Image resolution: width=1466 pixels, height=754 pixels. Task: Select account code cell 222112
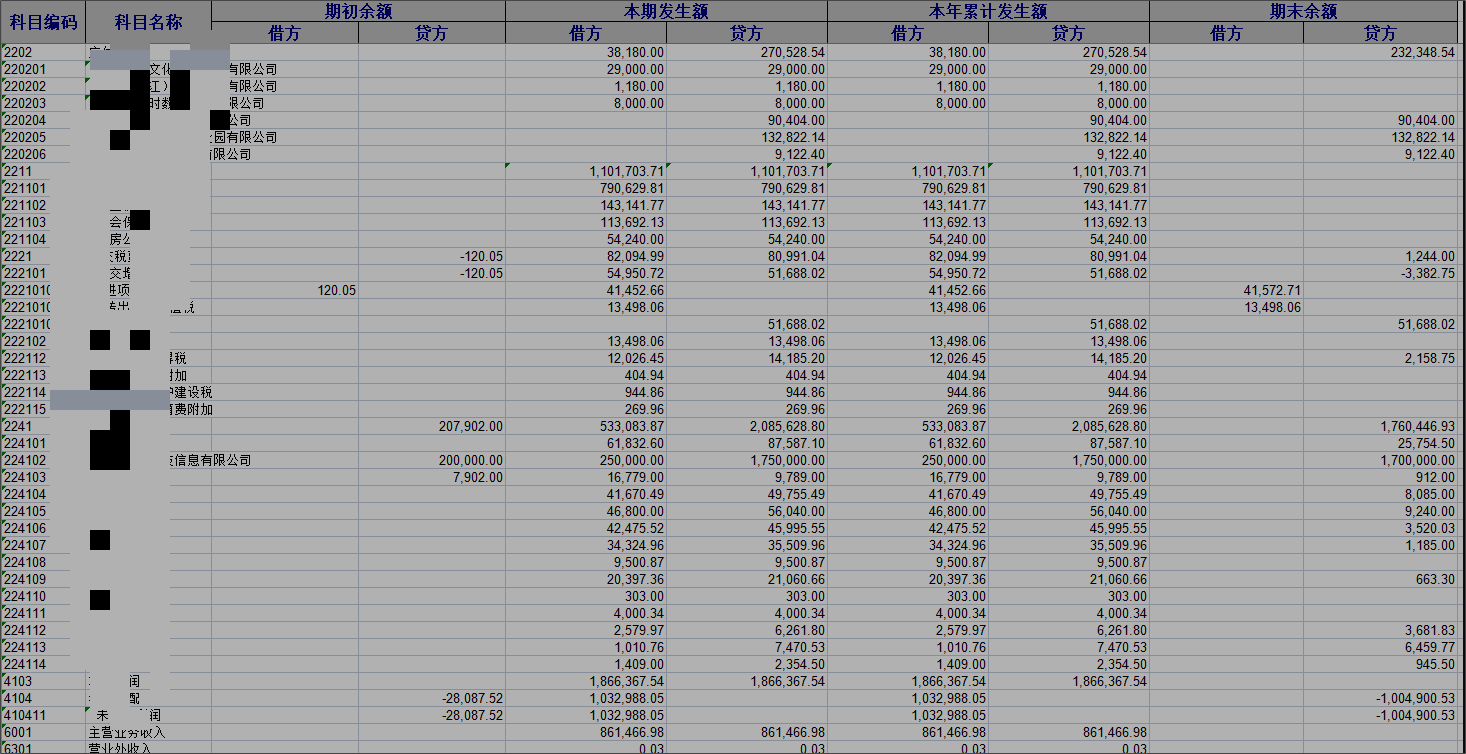tap(43, 358)
